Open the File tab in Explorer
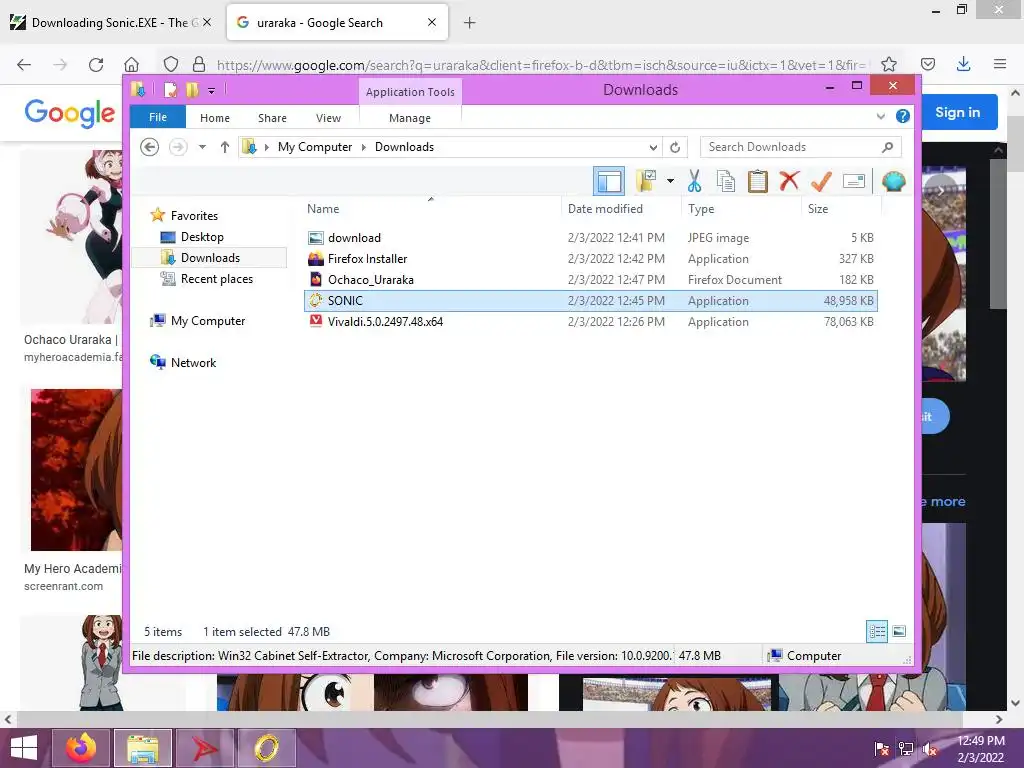 click(x=158, y=117)
